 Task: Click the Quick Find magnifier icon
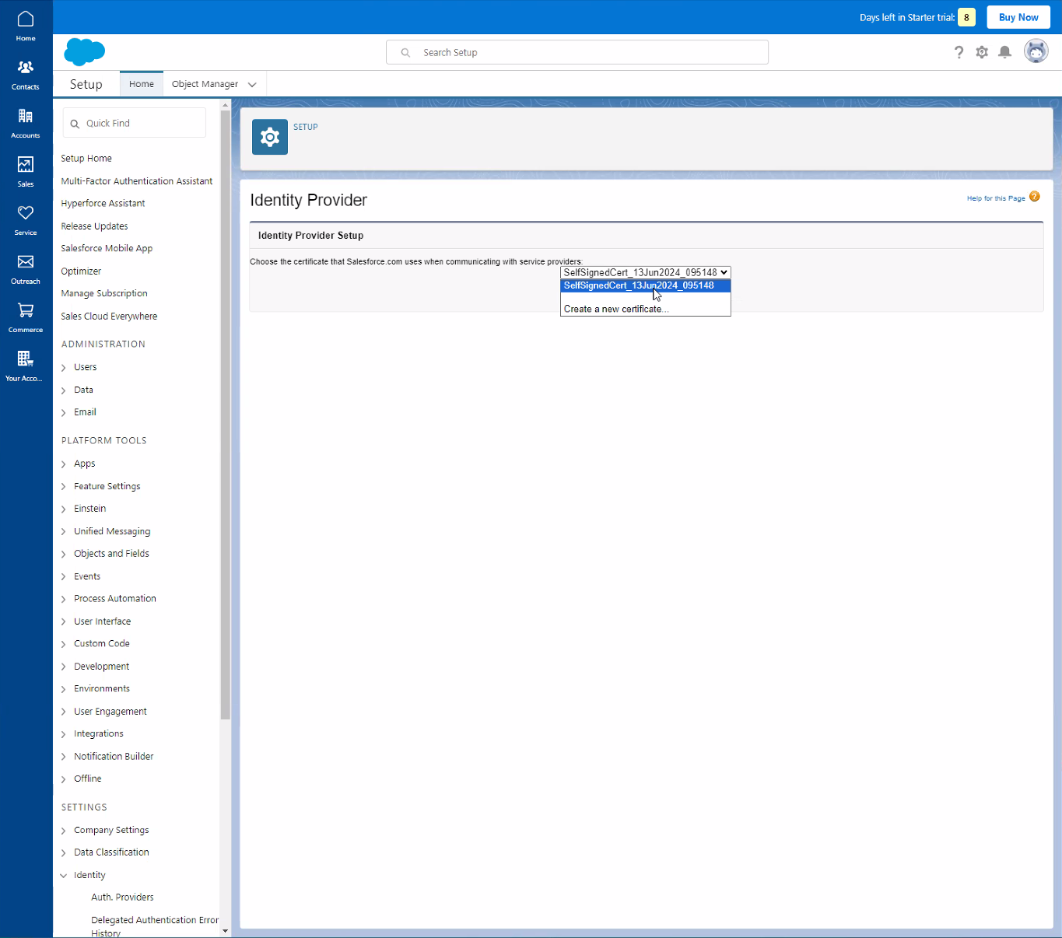coord(75,123)
